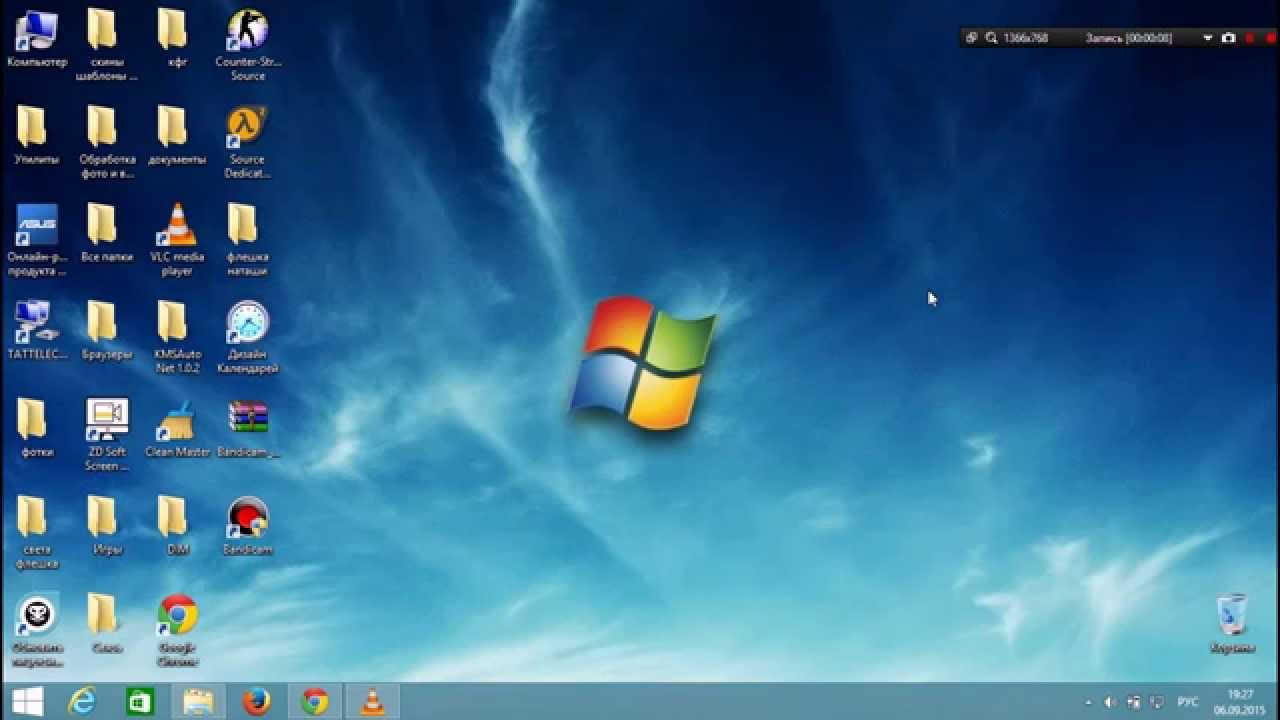Select the Все папки folder

(107, 233)
